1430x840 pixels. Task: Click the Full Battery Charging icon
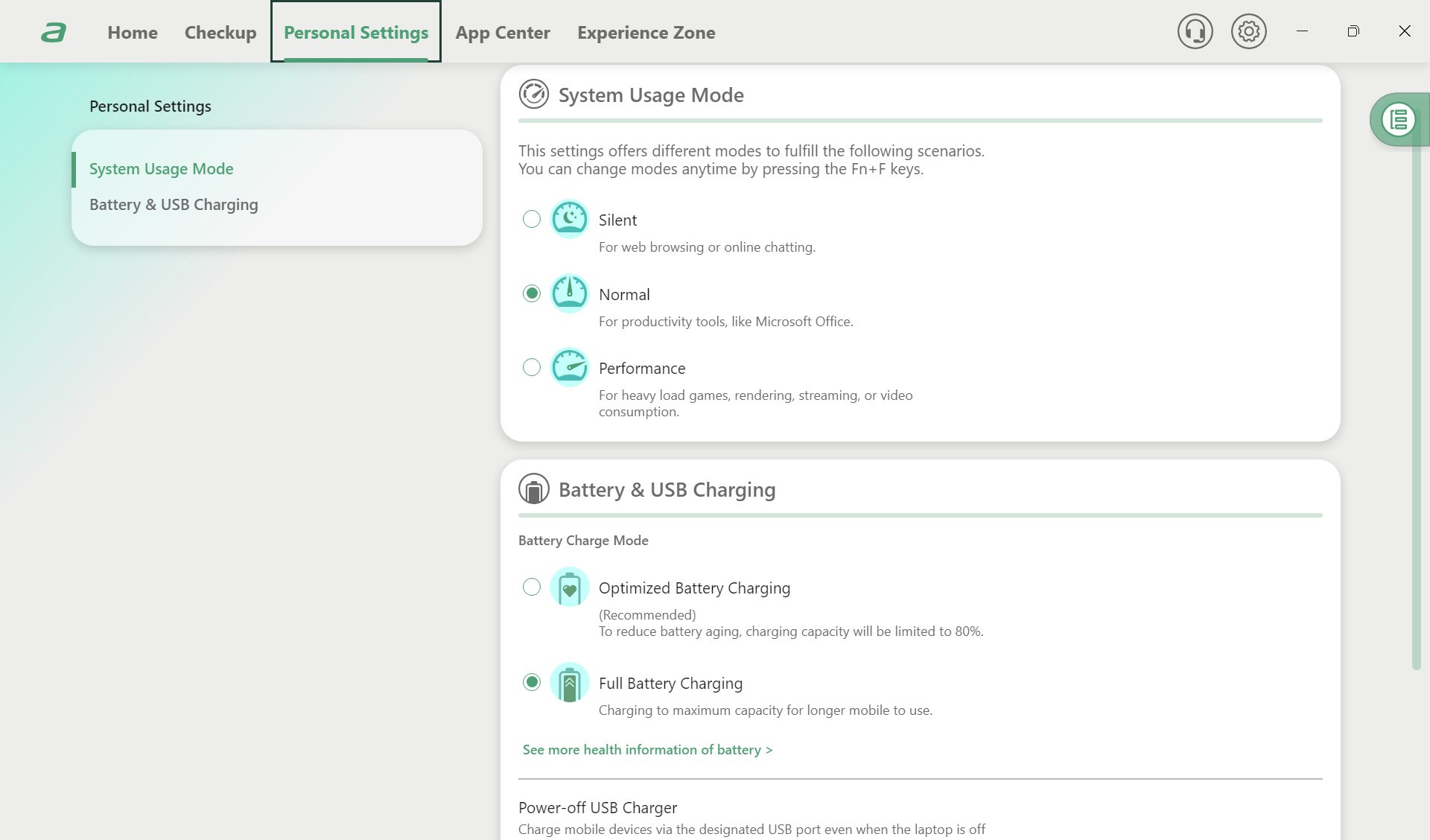point(570,683)
